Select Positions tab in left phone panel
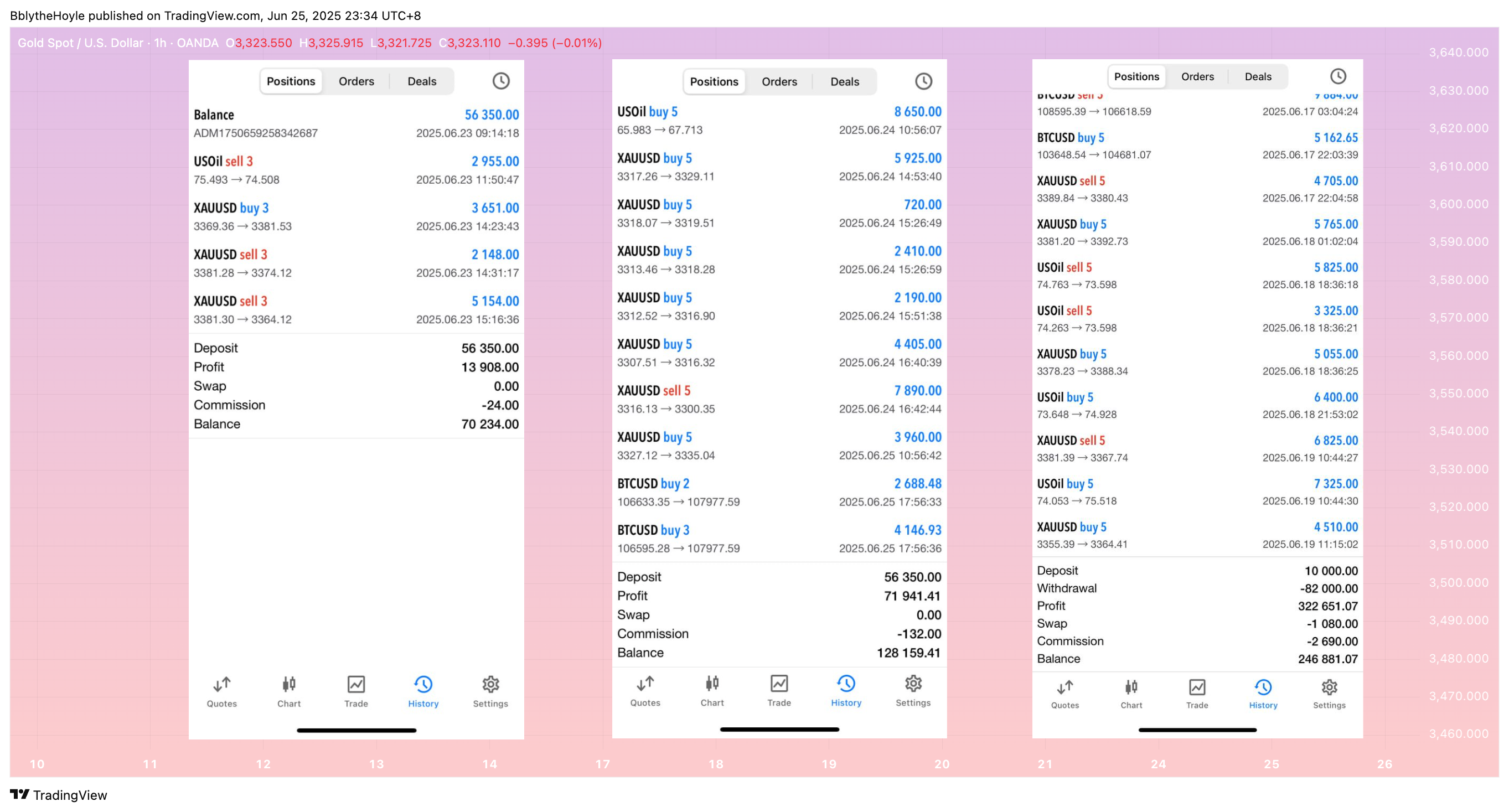Image resolution: width=1509 pixels, height=812 pixels. pos(291,81)
